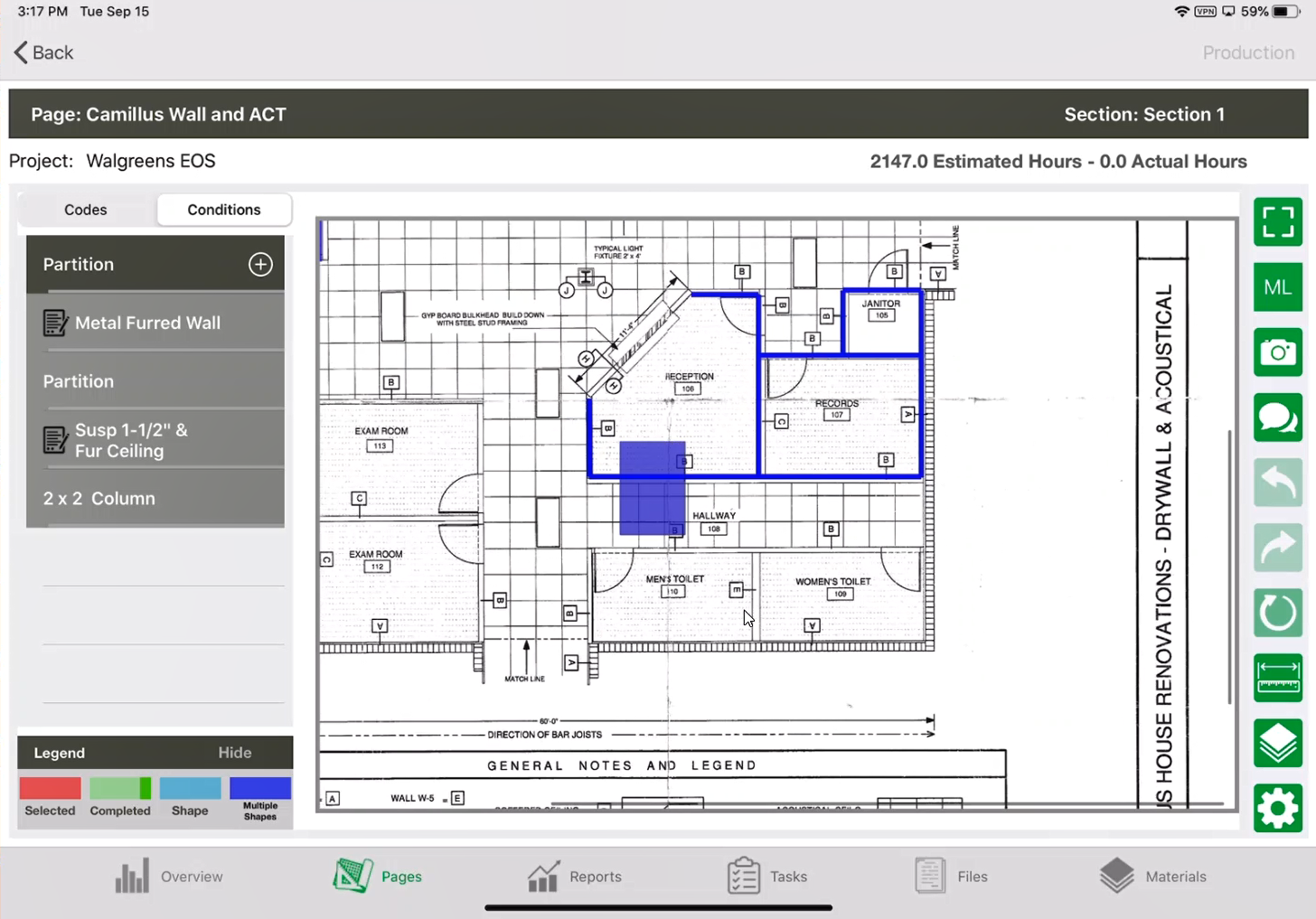Switch to the Codes tab
Viewport: 1316px width, 919px height.
[x=86, y=210]
